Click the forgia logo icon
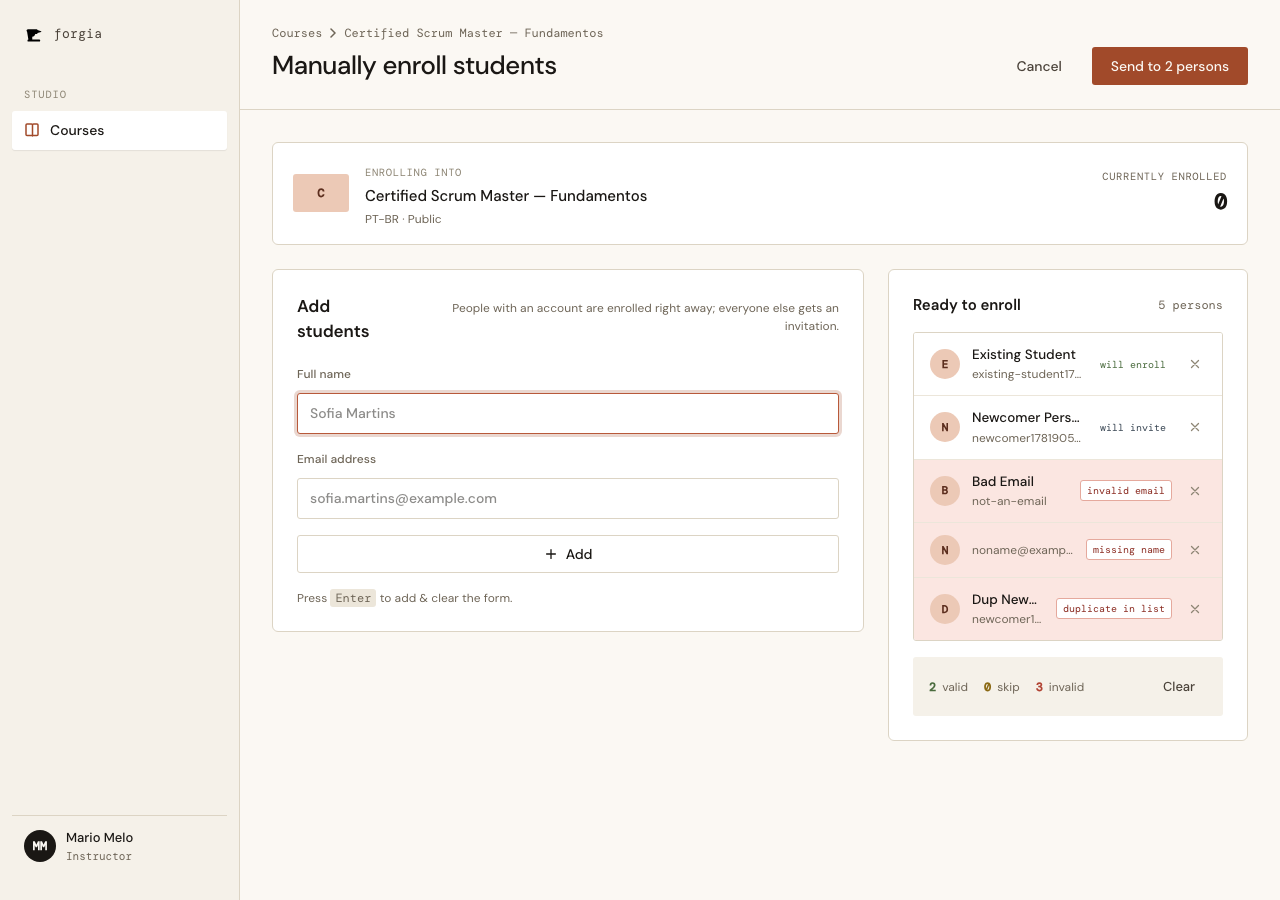The width and height of the screenshot is (1280, 900). pyautogui.click(x=34, y=35)
